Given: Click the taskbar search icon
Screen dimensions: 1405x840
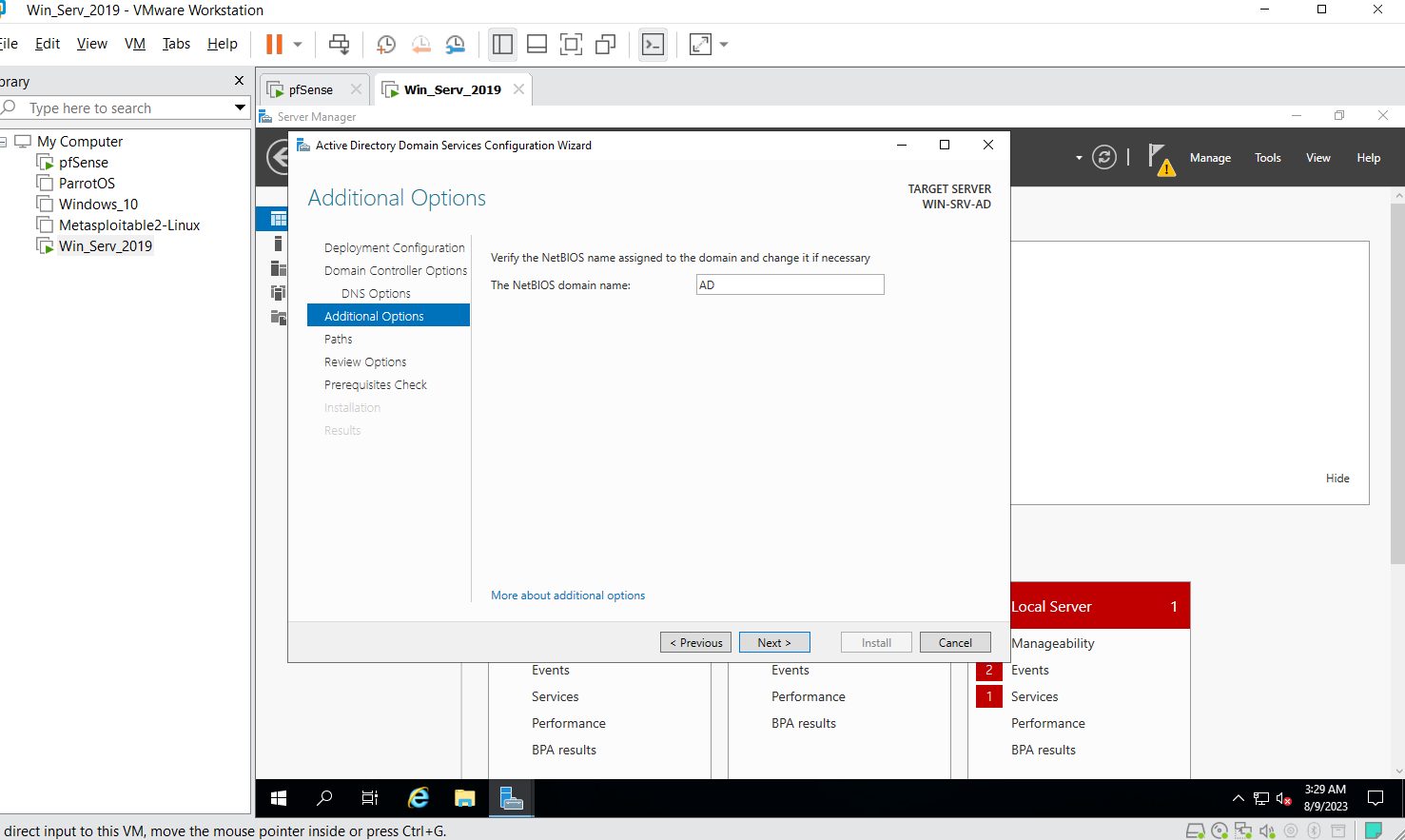Looking at the screenshot, I should [324, 798].
